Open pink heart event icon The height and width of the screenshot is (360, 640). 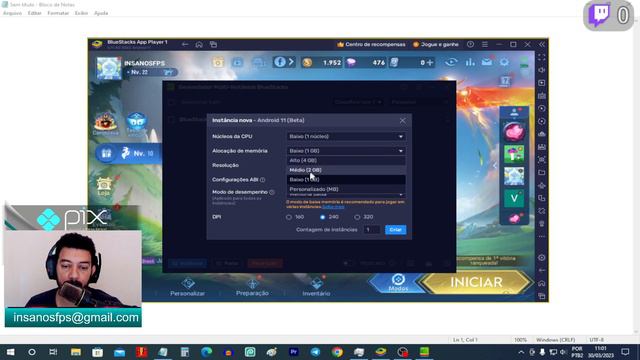(x=514, y=132)
